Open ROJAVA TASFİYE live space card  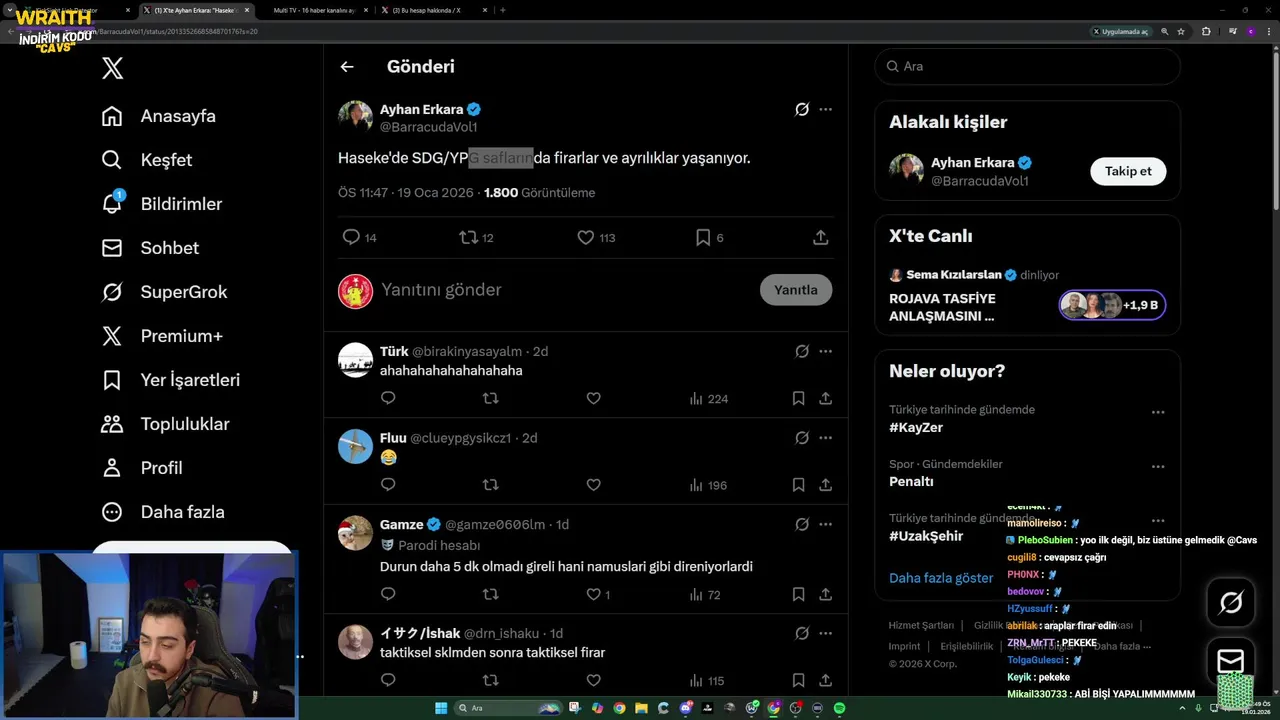point(1027,296)
